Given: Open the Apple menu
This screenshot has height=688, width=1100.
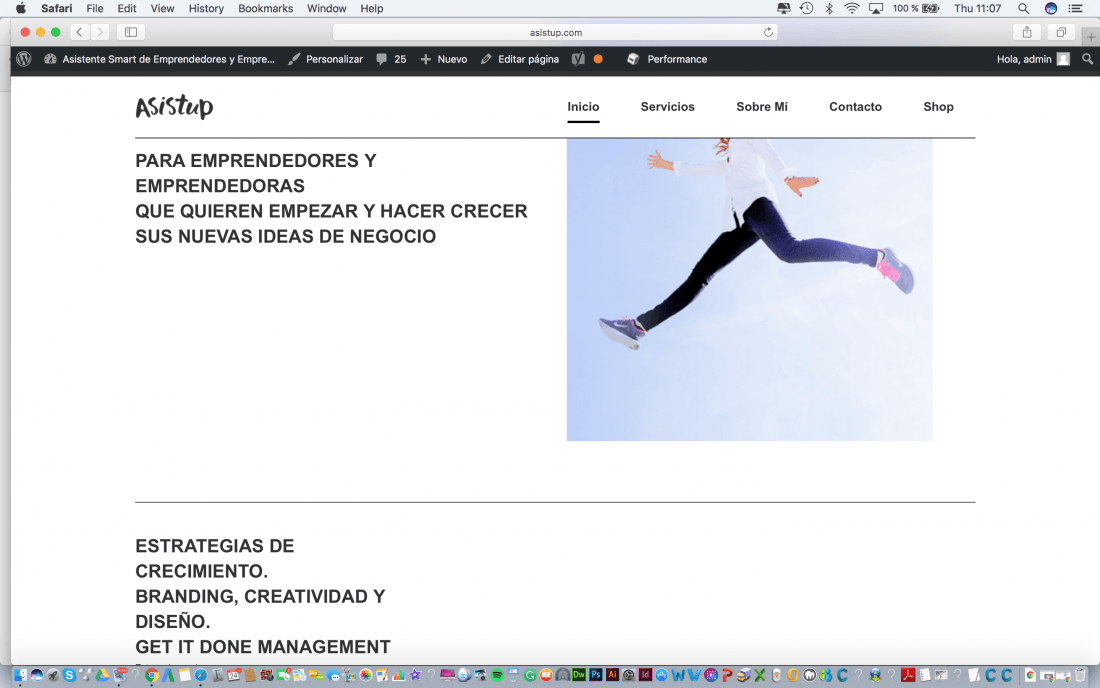Looking at the screenshot, I should 21,8.
